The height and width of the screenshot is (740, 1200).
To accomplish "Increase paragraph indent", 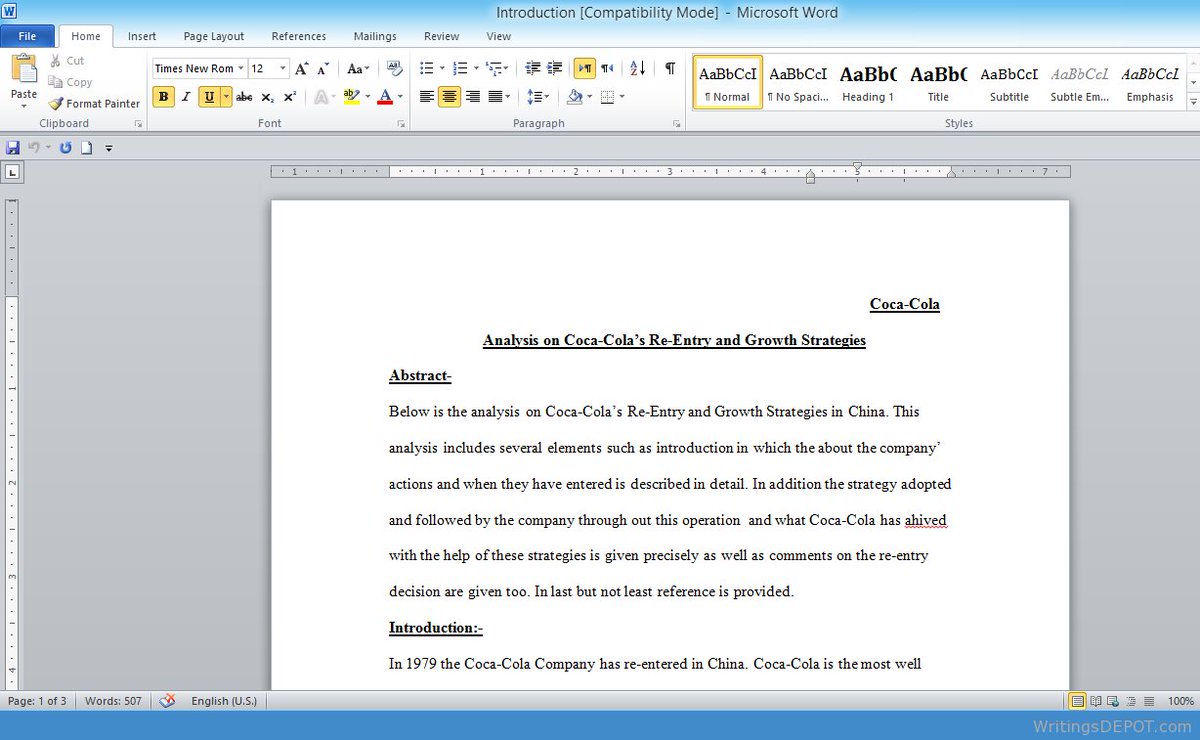I will tap(554, 68).
